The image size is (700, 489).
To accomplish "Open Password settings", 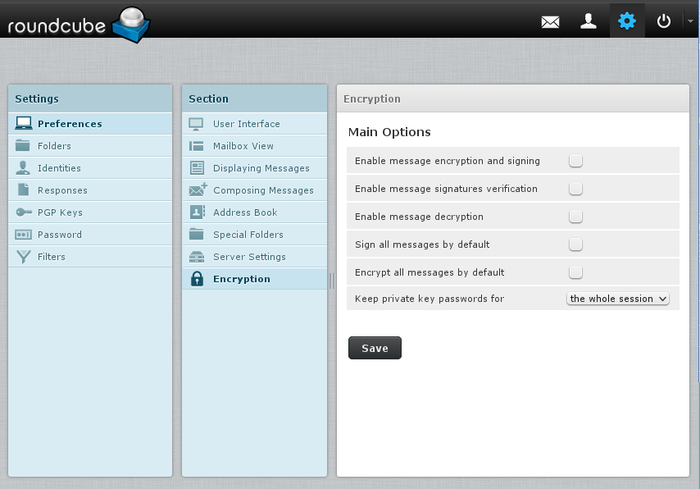I will click(x=90, y=234).
